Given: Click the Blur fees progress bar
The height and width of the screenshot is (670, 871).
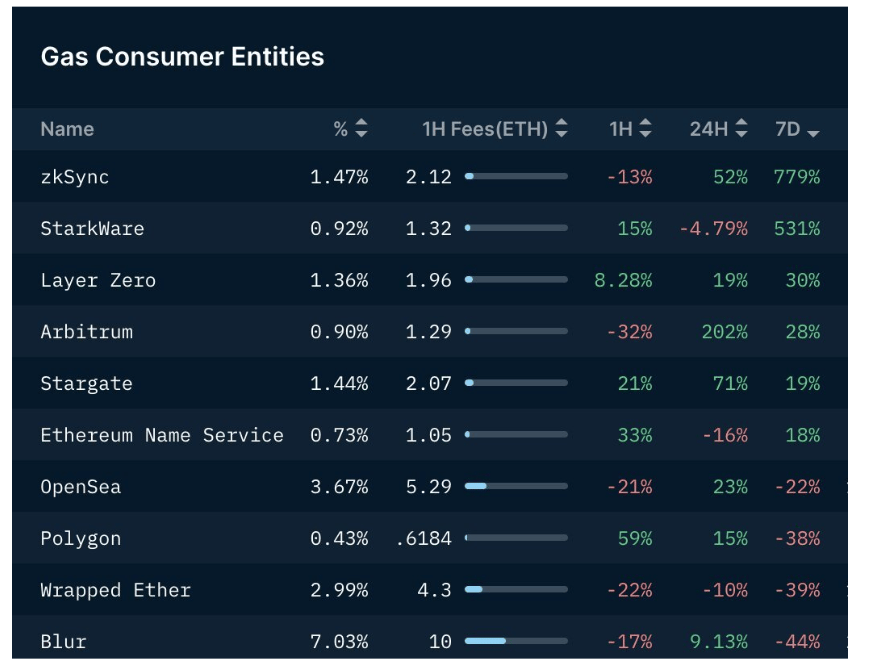Looking at the screenshot, I should pos(516,641).
